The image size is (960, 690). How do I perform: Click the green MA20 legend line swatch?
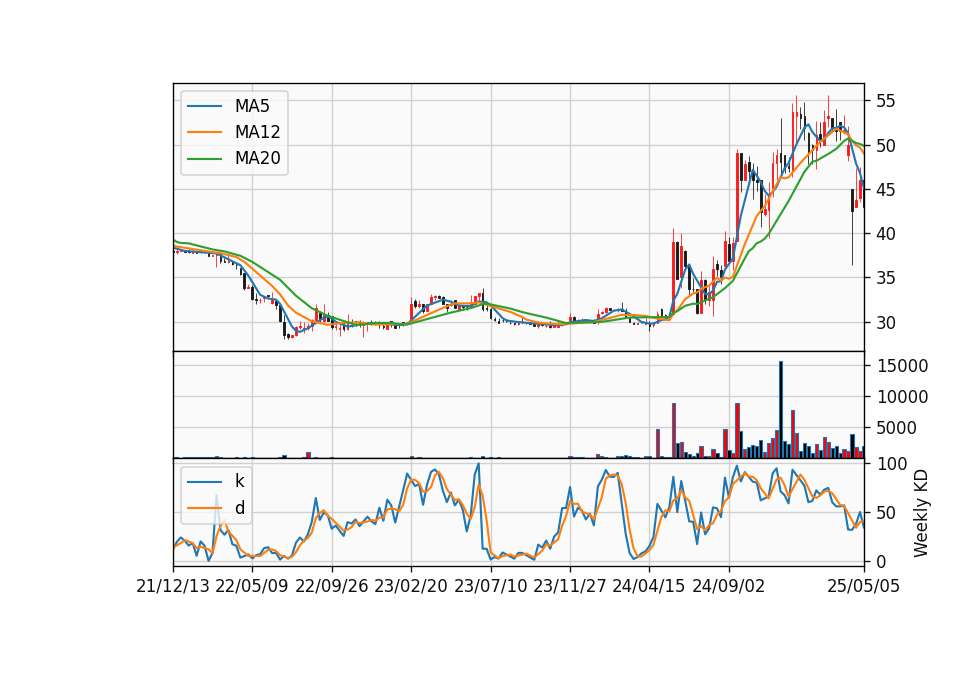pyautogui.click(x=204, y=159)
